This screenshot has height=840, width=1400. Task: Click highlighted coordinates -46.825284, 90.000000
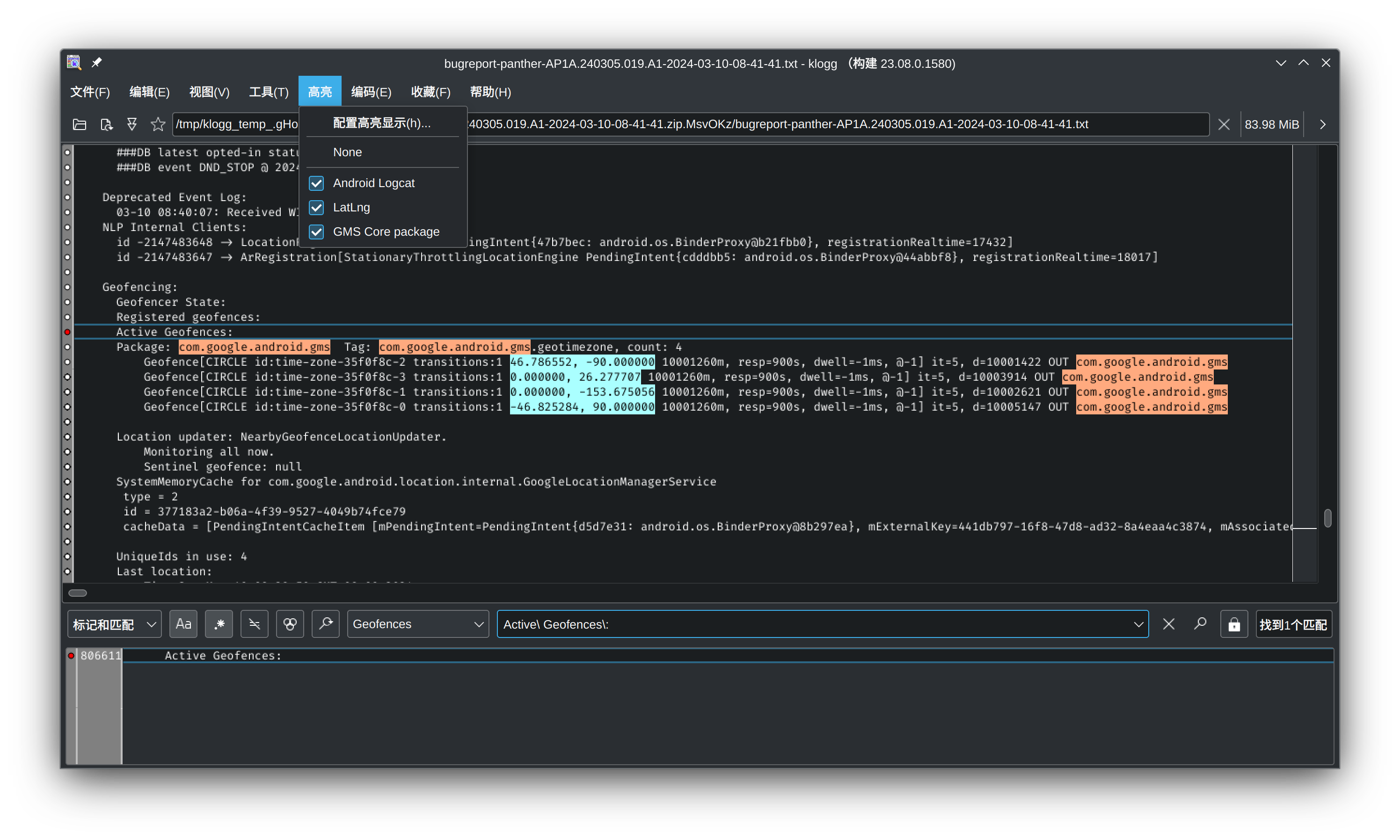pyautogui.click(x=582, y=407)
